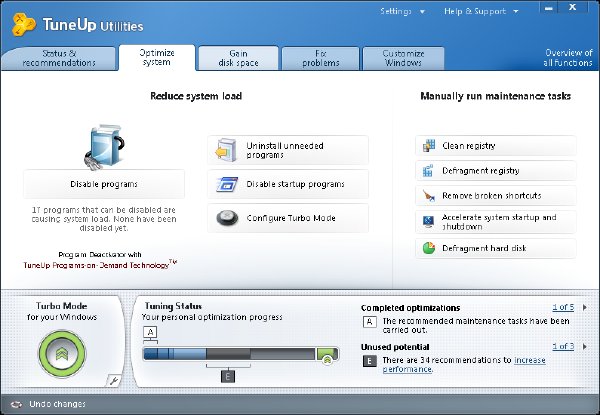Go to next completed optimization arrow
The image size is (600, 415).
click(585, 307)
